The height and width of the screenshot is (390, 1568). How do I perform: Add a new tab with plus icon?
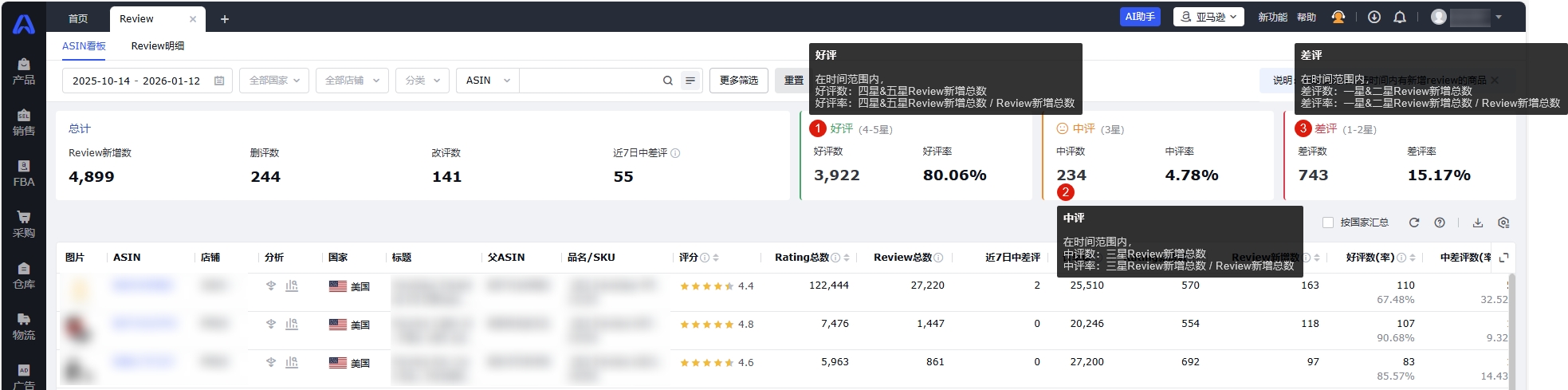click(x=225, y=19)
